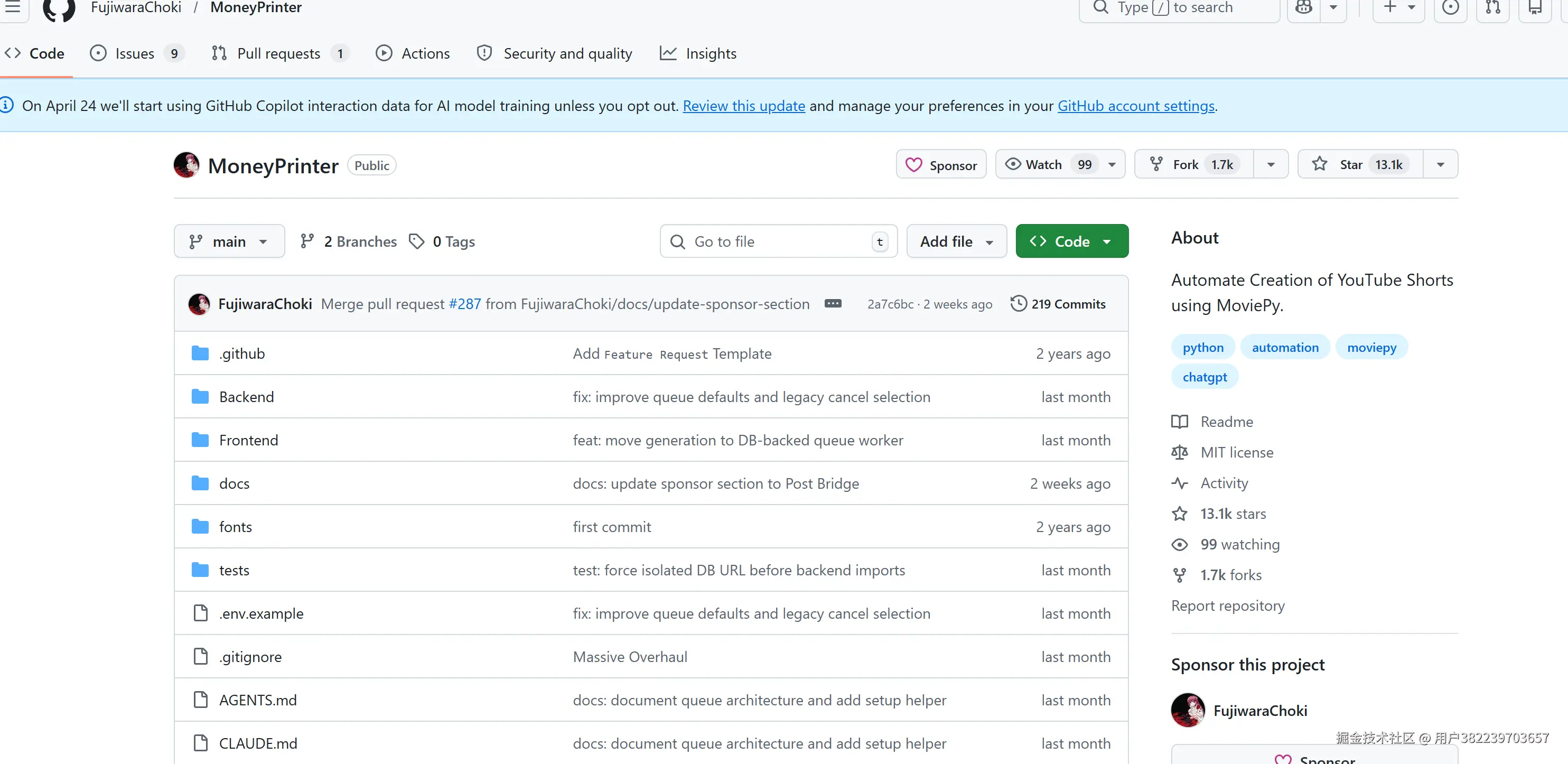This screenshot has height=764, width=1568.
Task: Expand the Fork options arrow
Action: coord(1271,164)
